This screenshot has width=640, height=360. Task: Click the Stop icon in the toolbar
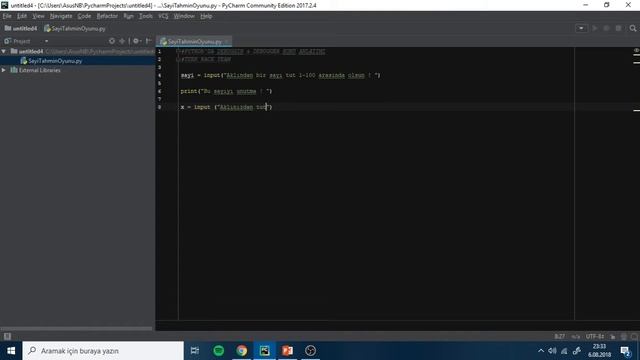[619, 28]
